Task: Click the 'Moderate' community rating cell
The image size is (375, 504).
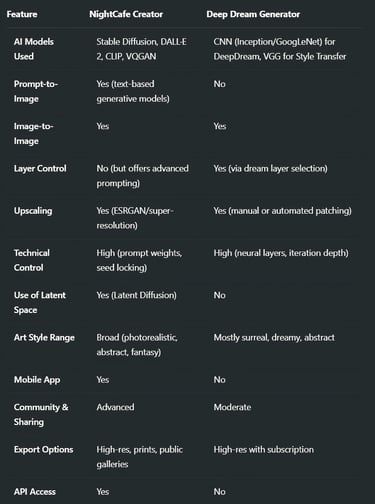Action: 232,407
